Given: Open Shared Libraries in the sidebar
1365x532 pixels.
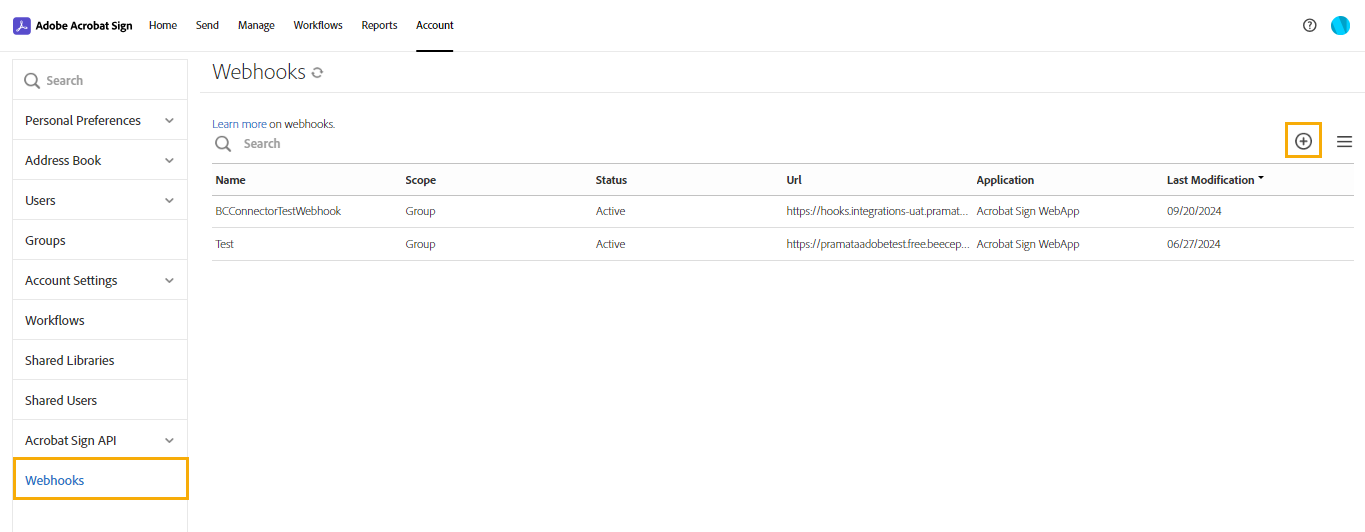Looking at the screenshot, I should click(100, 360).
